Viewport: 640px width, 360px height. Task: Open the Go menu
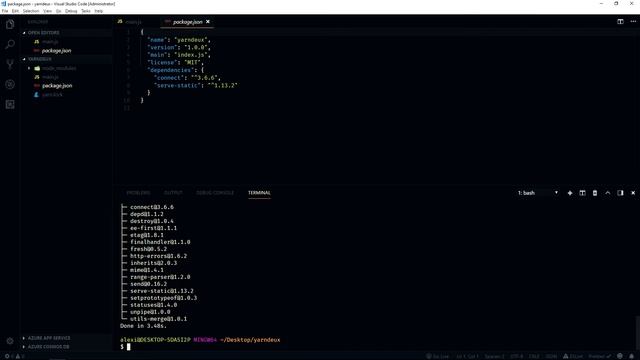pos(58,11)
